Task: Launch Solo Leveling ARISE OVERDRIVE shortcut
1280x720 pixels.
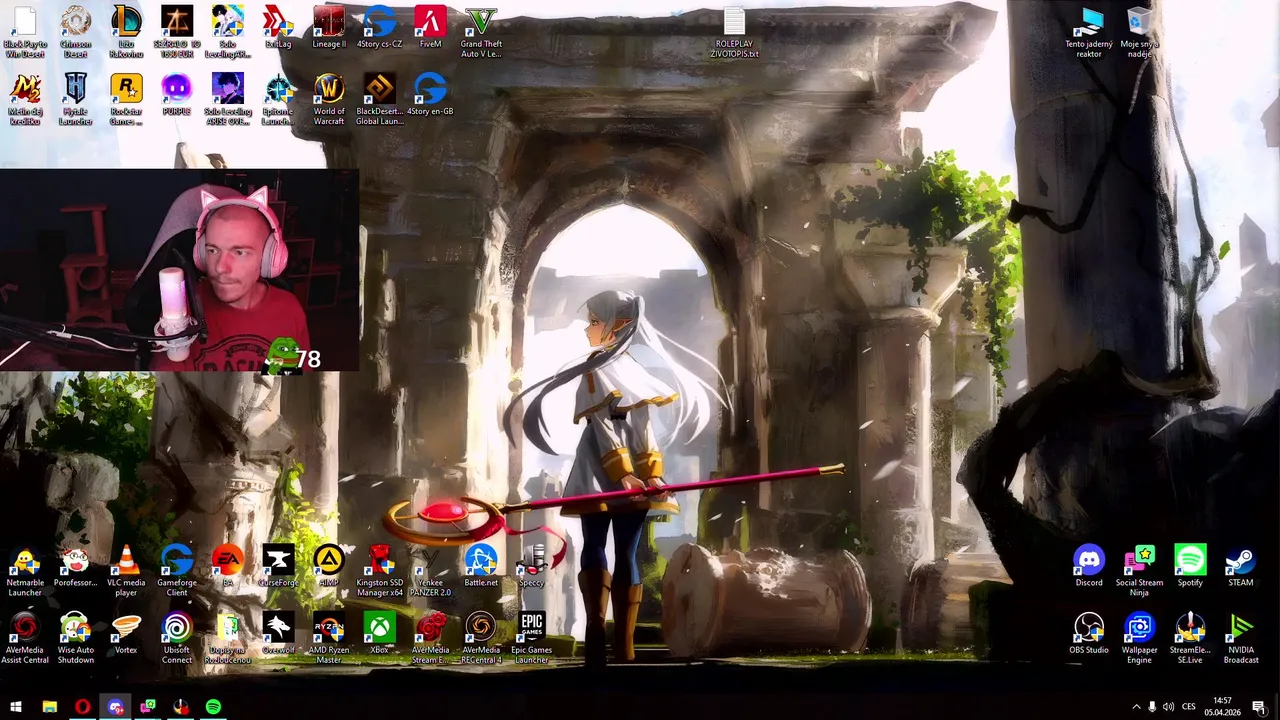Action: [x=227, y=100]
